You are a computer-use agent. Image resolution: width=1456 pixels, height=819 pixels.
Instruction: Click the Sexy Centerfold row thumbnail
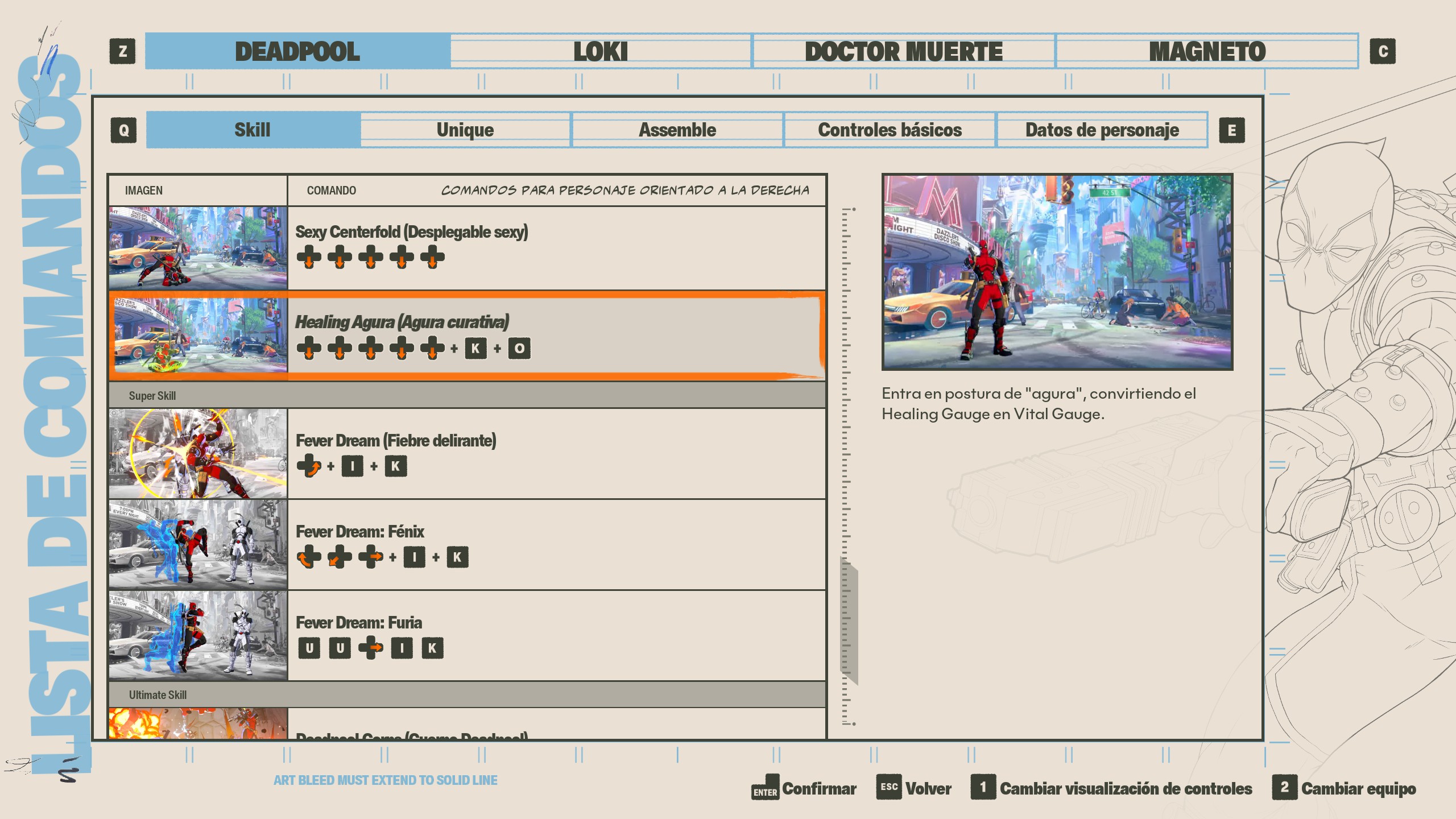click(x=198, y=248)
